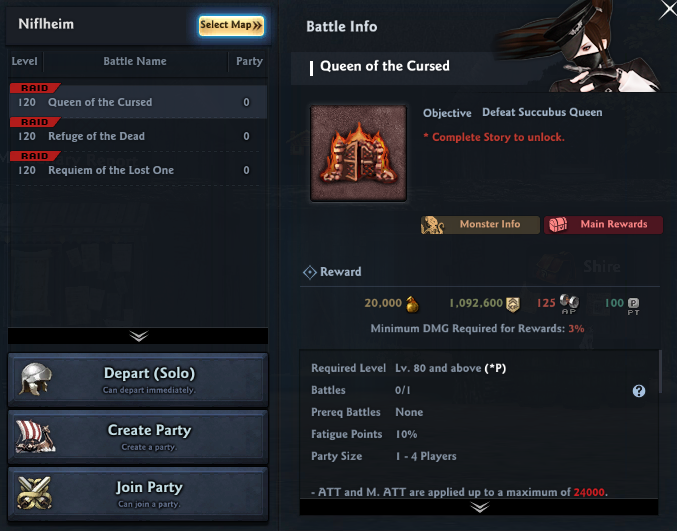Click the help question mark icon
Viewport: 677px width, 531px height.
pos(639,391)
